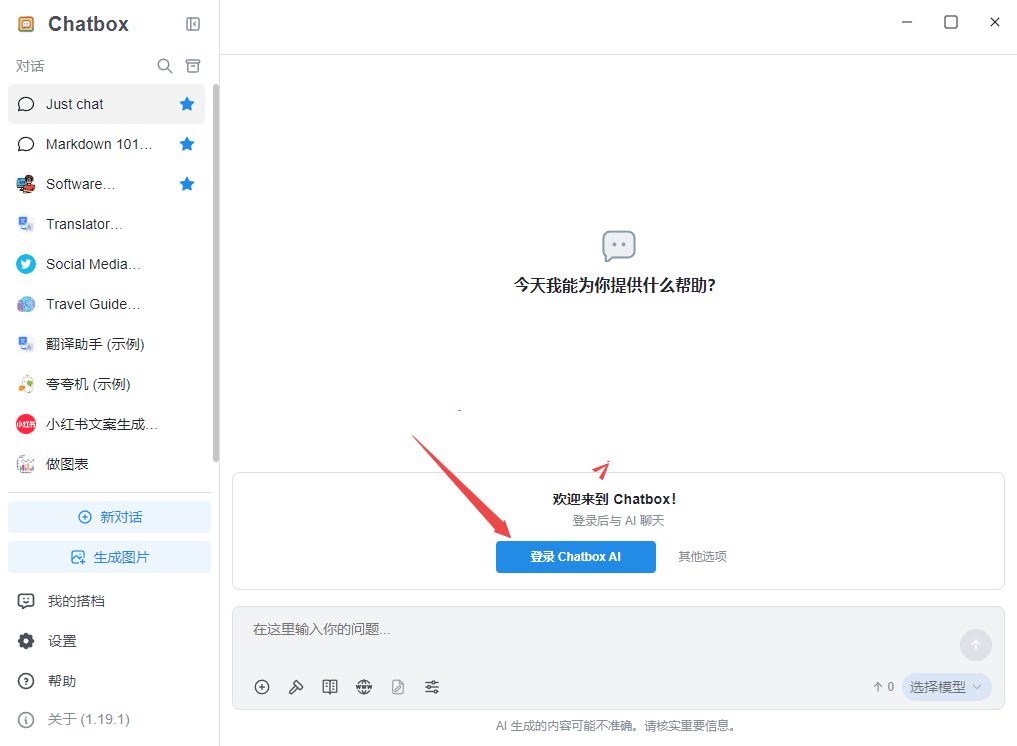Screen dimensions: 1017x746
Task: Expand the 选择模型 model dropdown
Action: click(946, 687)
